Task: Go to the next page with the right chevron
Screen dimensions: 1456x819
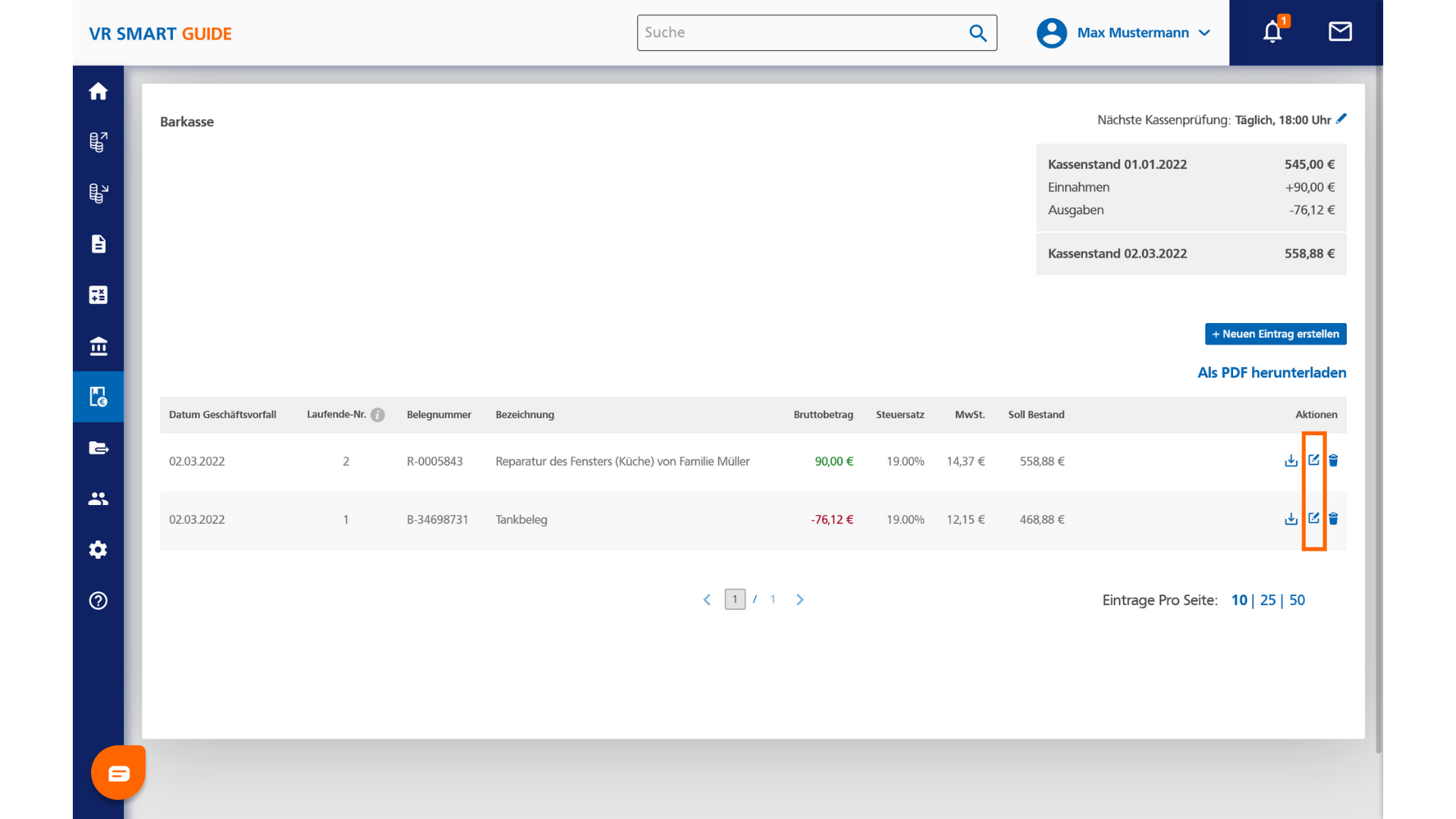Action: coord(799,600)
